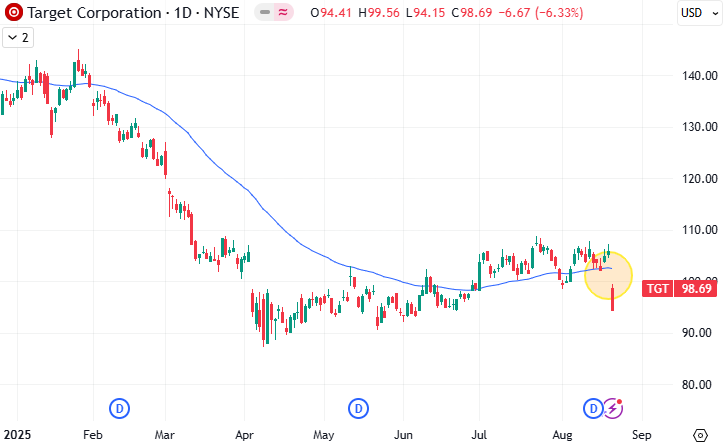The width and height of the screenshot is (723, 444).
Task: Toggle the gray dash market status pill
Action: [x=265, y=12]
